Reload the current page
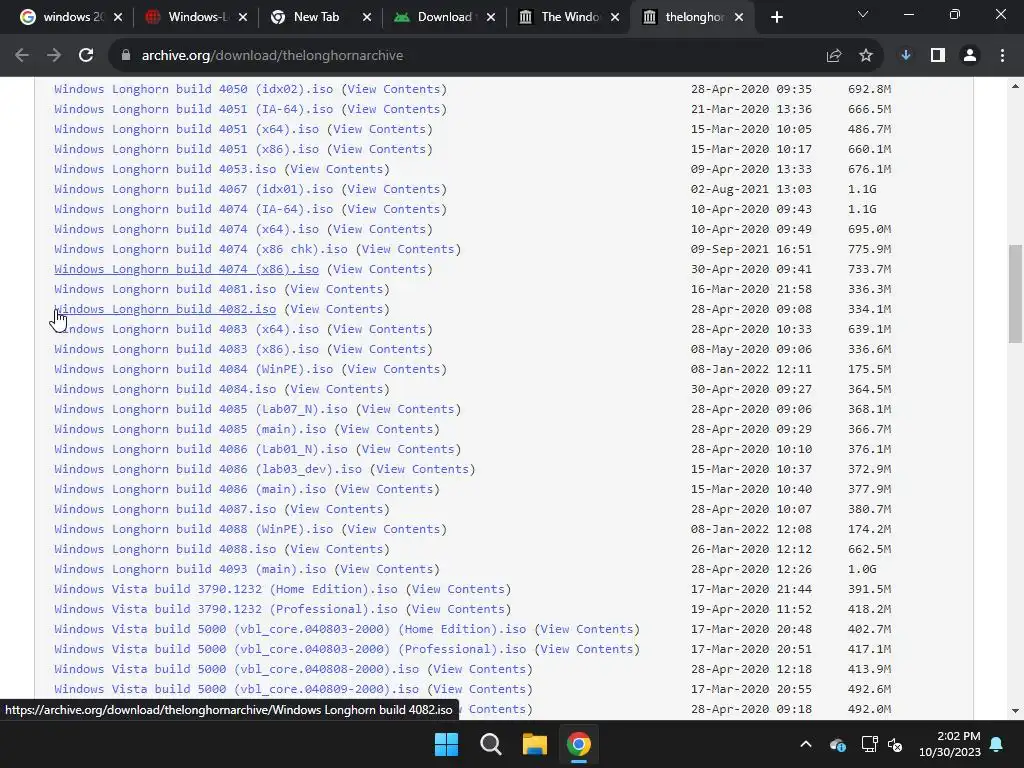The width and height of the screenshot is (1024, 768). coord(86,56)
